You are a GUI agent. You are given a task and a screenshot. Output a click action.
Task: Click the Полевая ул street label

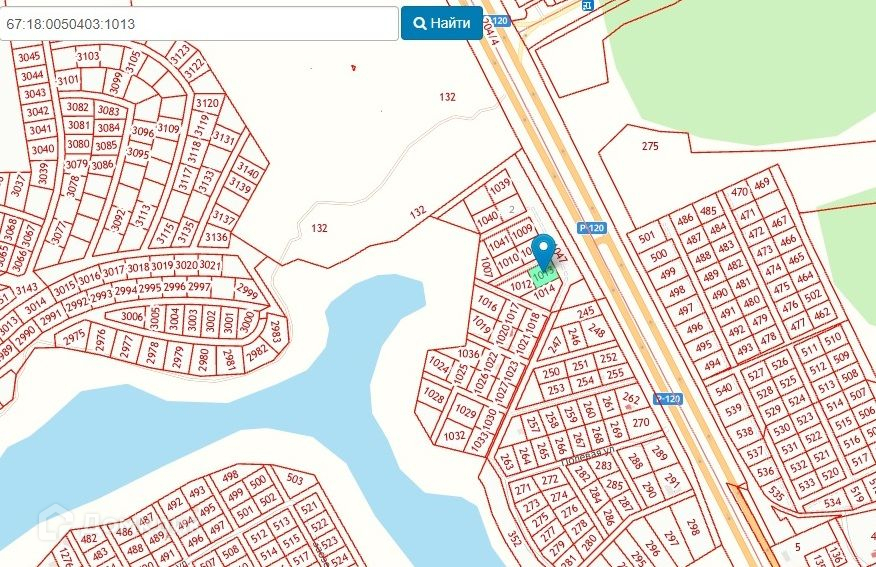589,455
